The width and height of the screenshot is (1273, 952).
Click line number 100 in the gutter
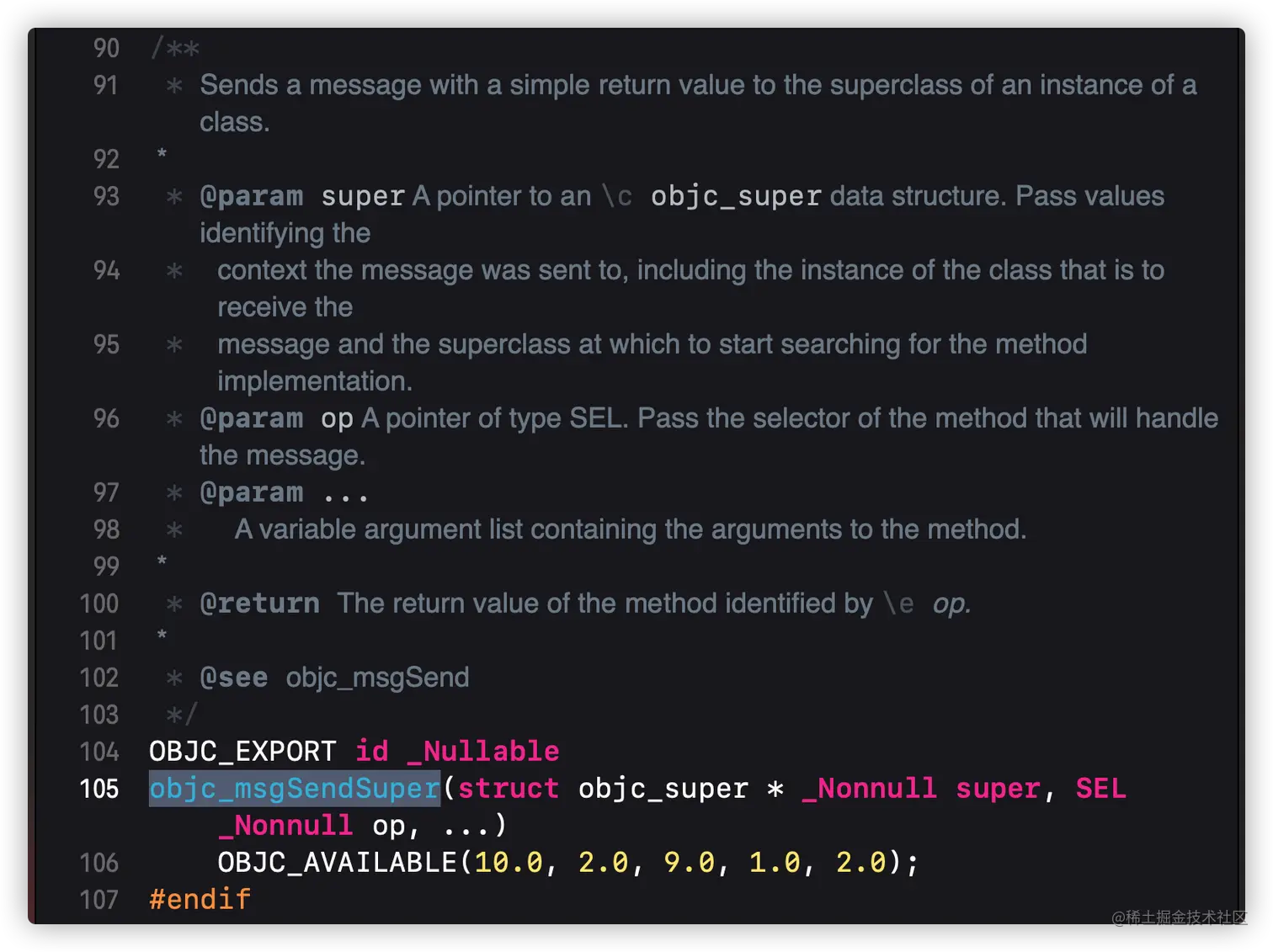coord(99,604)
